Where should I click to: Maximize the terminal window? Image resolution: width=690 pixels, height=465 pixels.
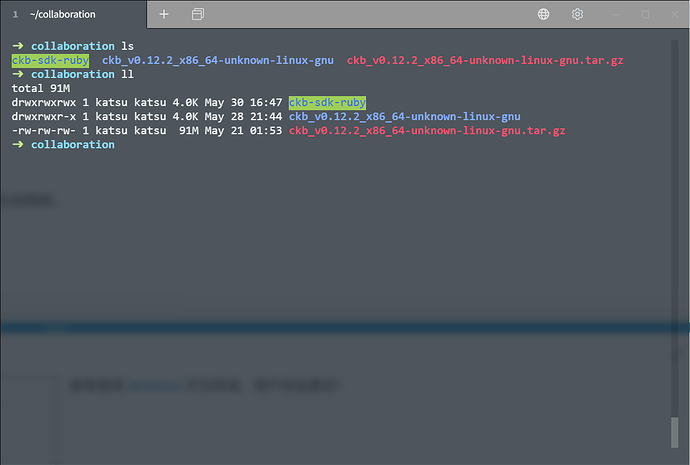[645, 15]
